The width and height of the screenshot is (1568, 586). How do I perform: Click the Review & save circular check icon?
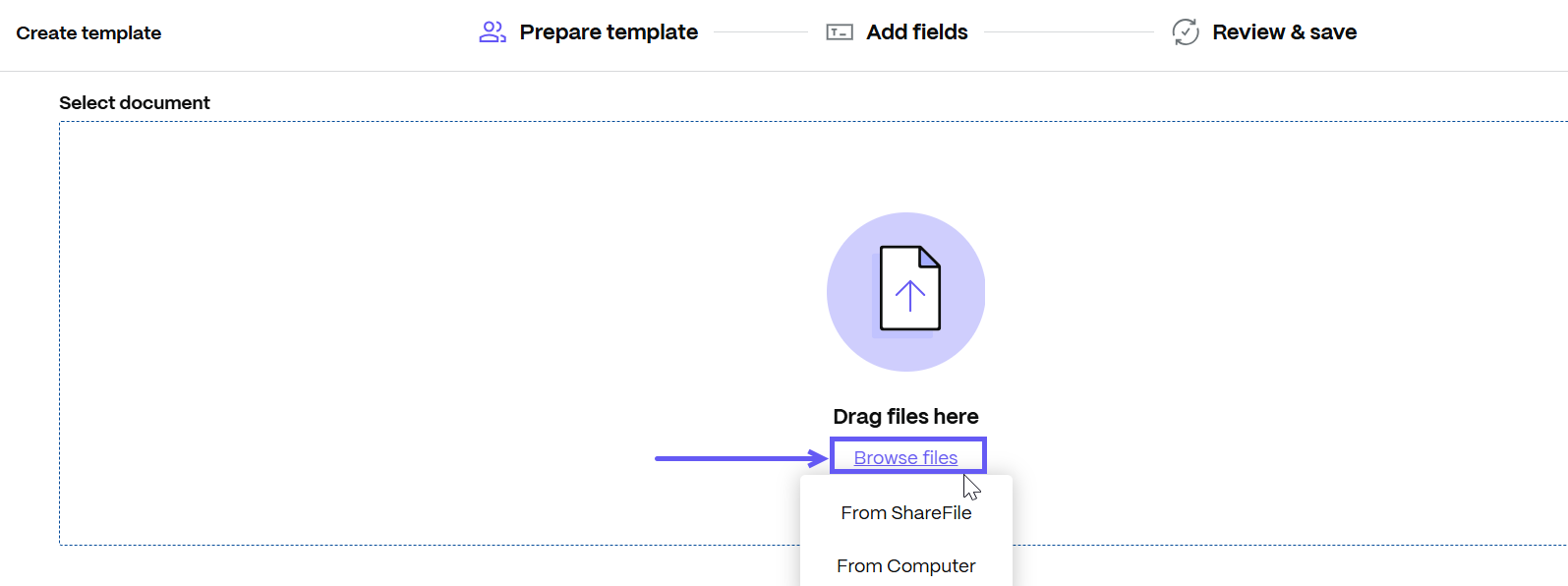click(1186, 32)
